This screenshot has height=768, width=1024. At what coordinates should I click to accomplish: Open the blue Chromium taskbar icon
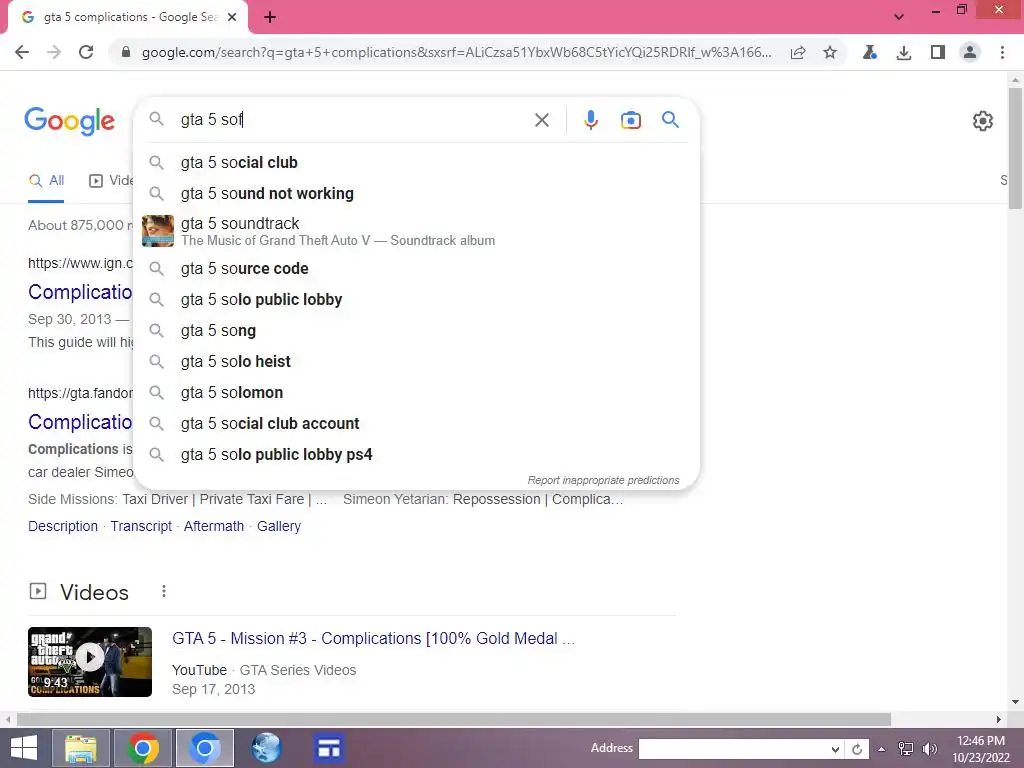point(204,748)
